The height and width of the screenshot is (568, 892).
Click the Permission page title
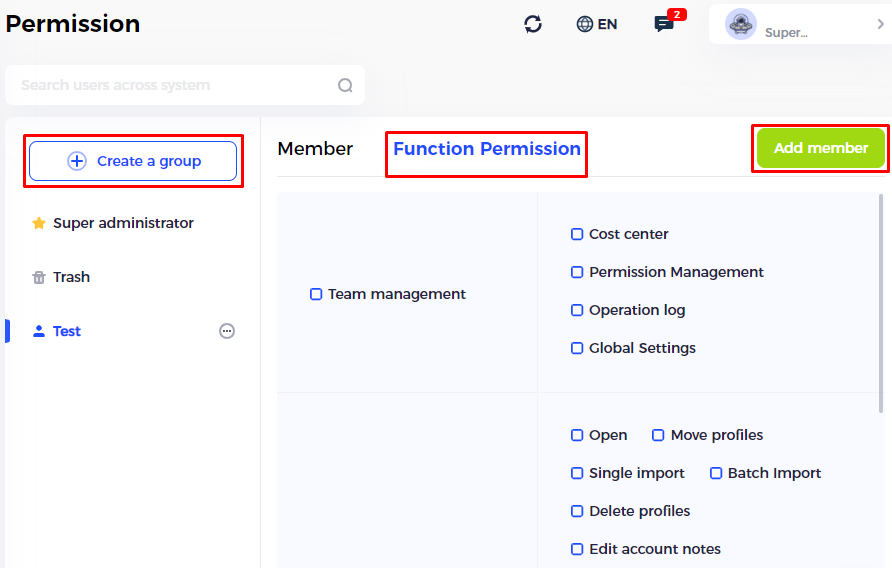pos(73,24)
